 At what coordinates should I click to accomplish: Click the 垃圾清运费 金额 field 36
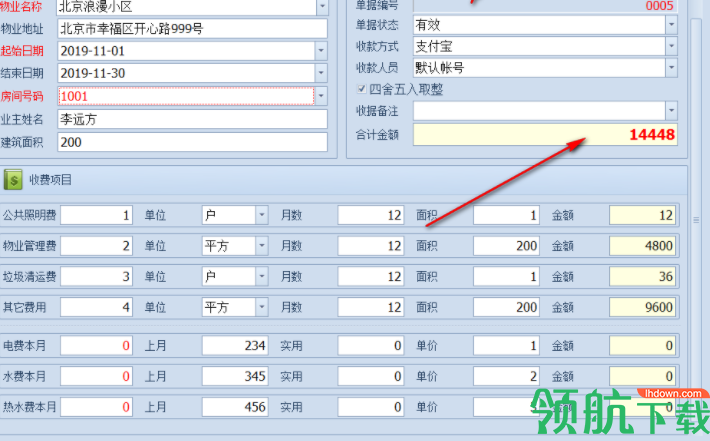(x=643, y=277)
